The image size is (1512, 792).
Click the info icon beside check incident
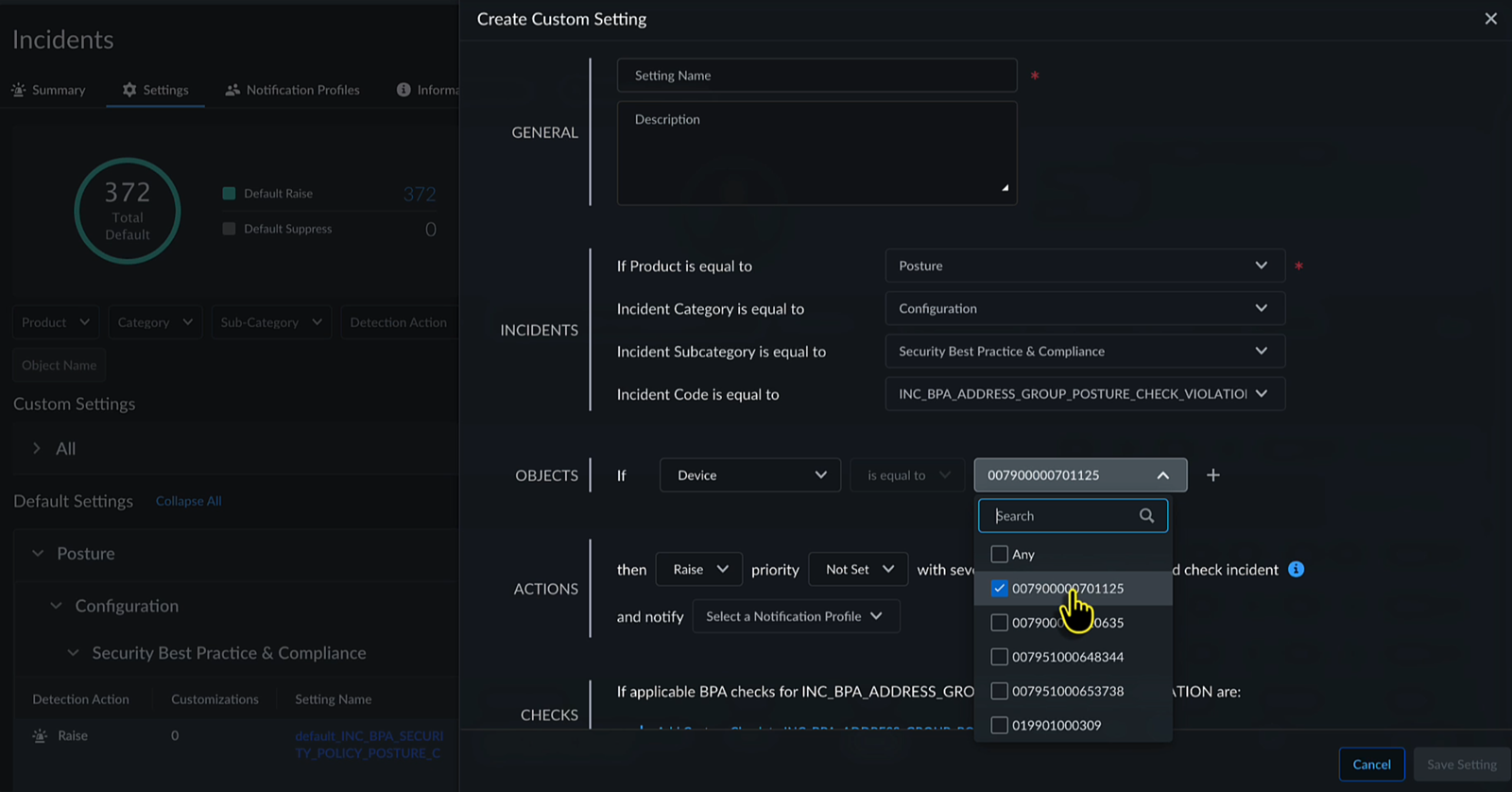(x=1297, y=569)
